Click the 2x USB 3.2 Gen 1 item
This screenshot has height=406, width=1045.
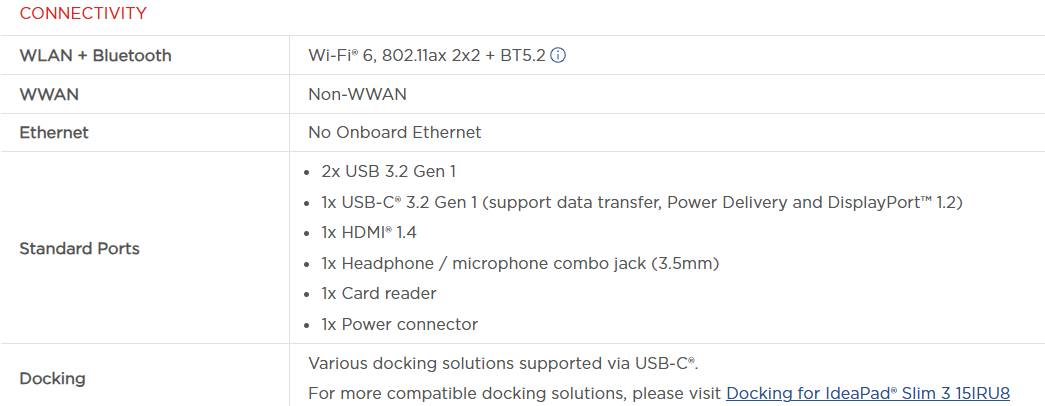point(389,172)
